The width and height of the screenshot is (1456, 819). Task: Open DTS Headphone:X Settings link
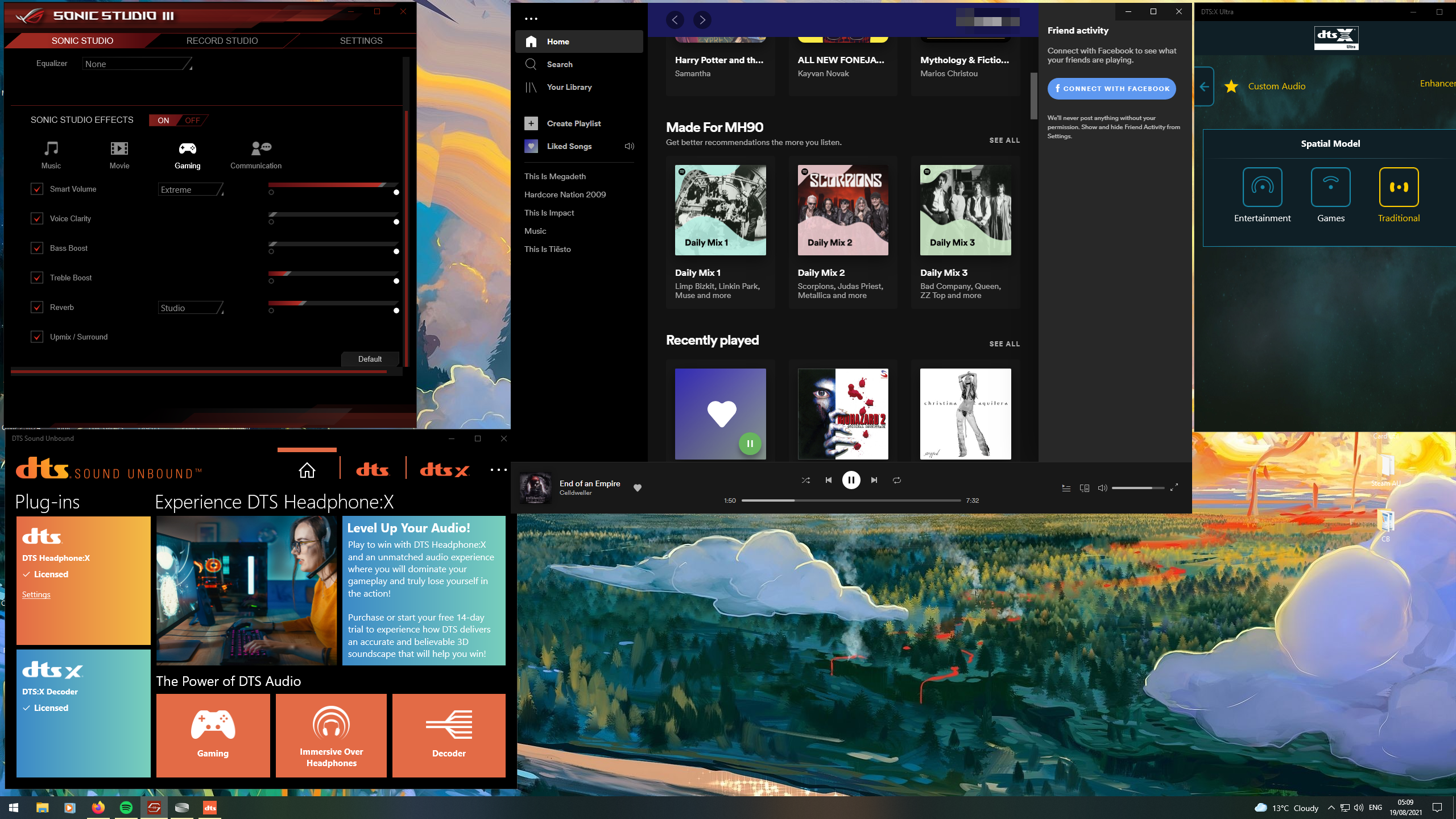coord(36,594)
